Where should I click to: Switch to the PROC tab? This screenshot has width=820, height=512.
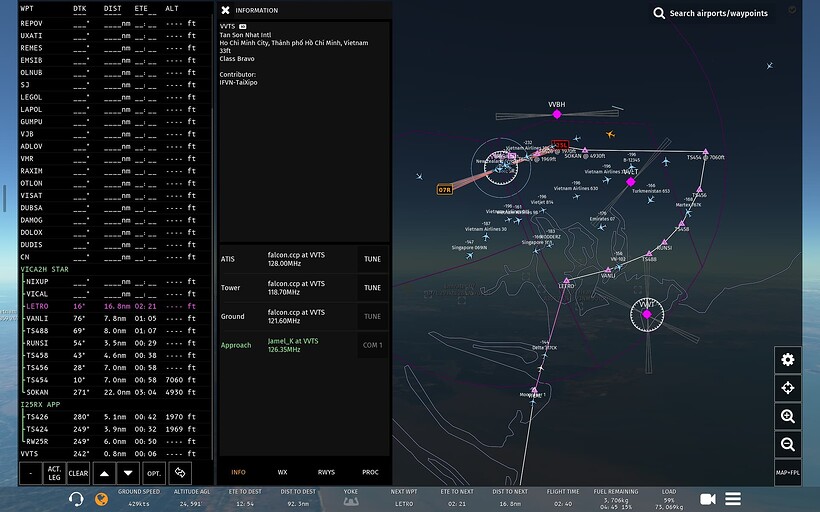click(370, 472)
